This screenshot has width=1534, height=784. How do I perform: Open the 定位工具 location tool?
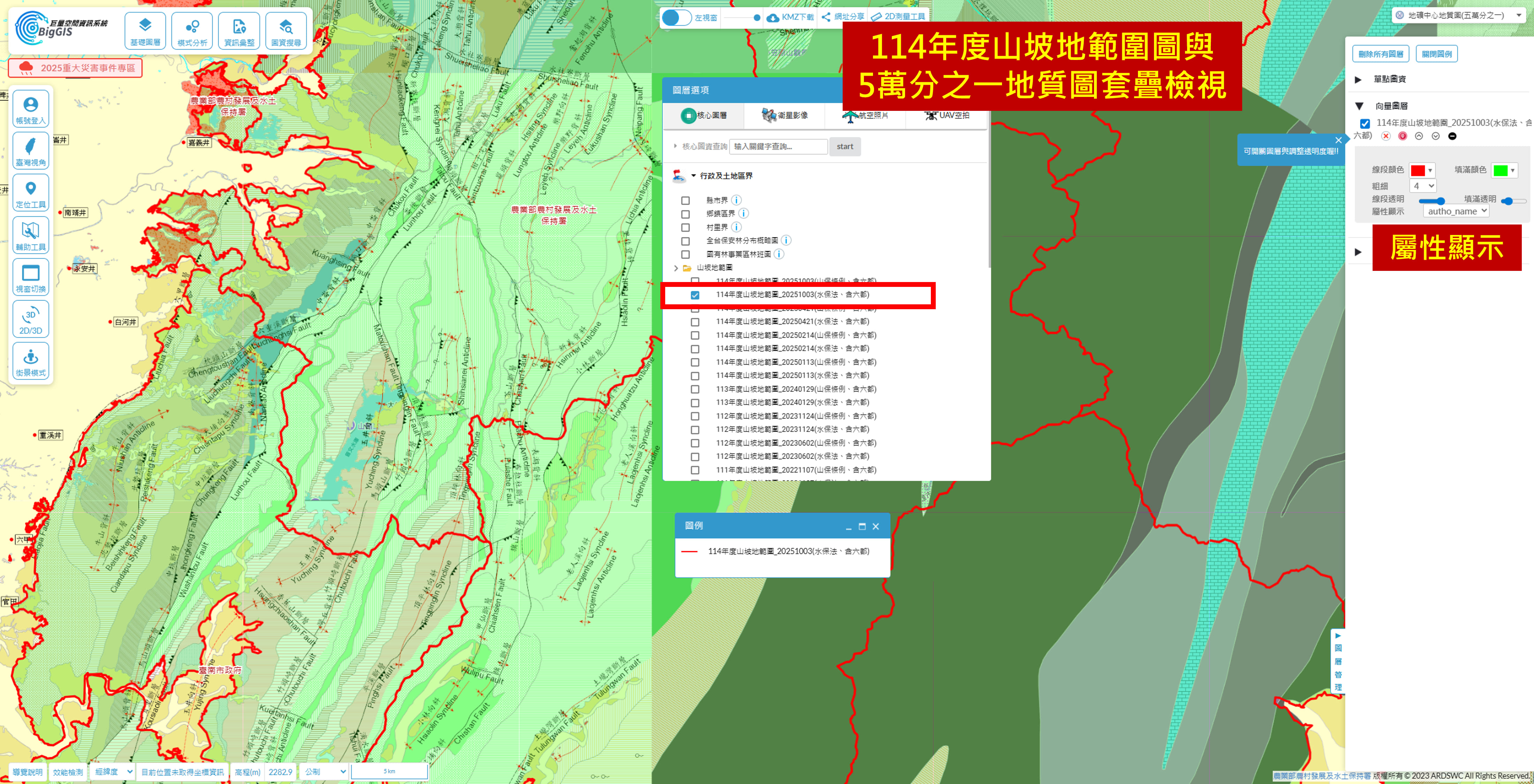pyautogui.click(x=30, y=193)
